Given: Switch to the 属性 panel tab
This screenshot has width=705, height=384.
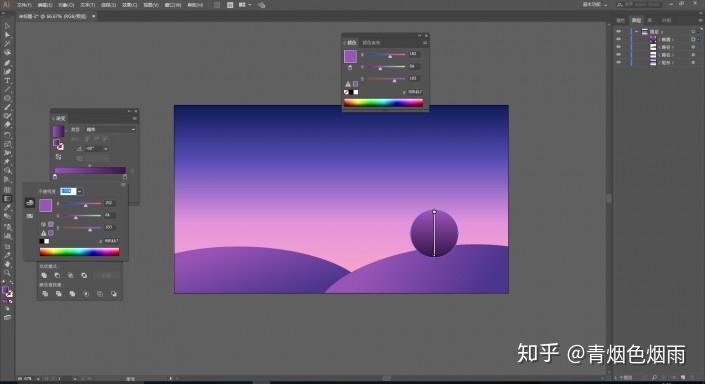Looking at the screenshot, I should tap(620, 20).
